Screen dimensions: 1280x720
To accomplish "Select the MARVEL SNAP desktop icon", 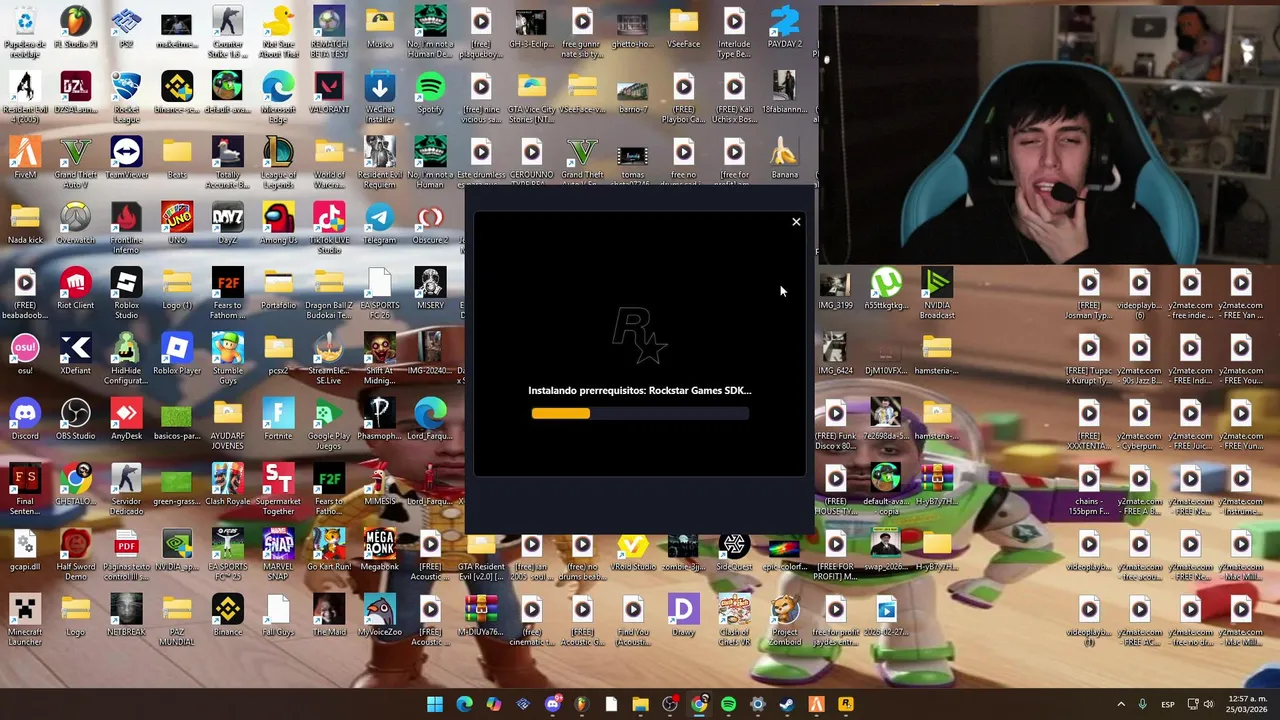I will pos(278,553).
